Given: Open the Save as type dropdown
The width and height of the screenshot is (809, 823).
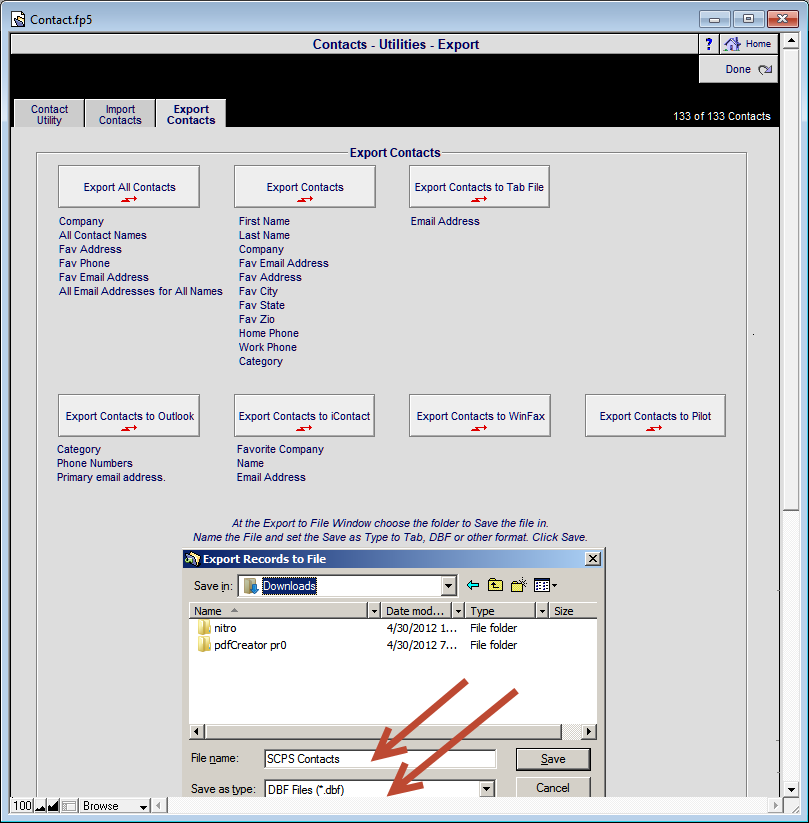Looking at the screenshot, I should tap(487, 788).
